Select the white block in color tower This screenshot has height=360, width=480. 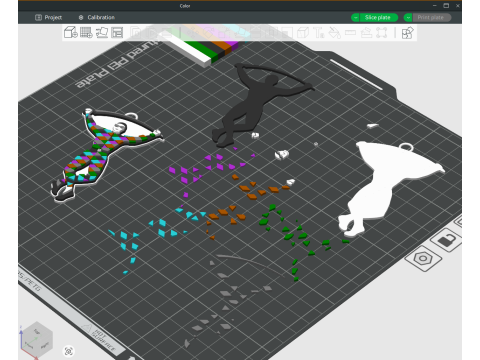[x=187, y=50]
